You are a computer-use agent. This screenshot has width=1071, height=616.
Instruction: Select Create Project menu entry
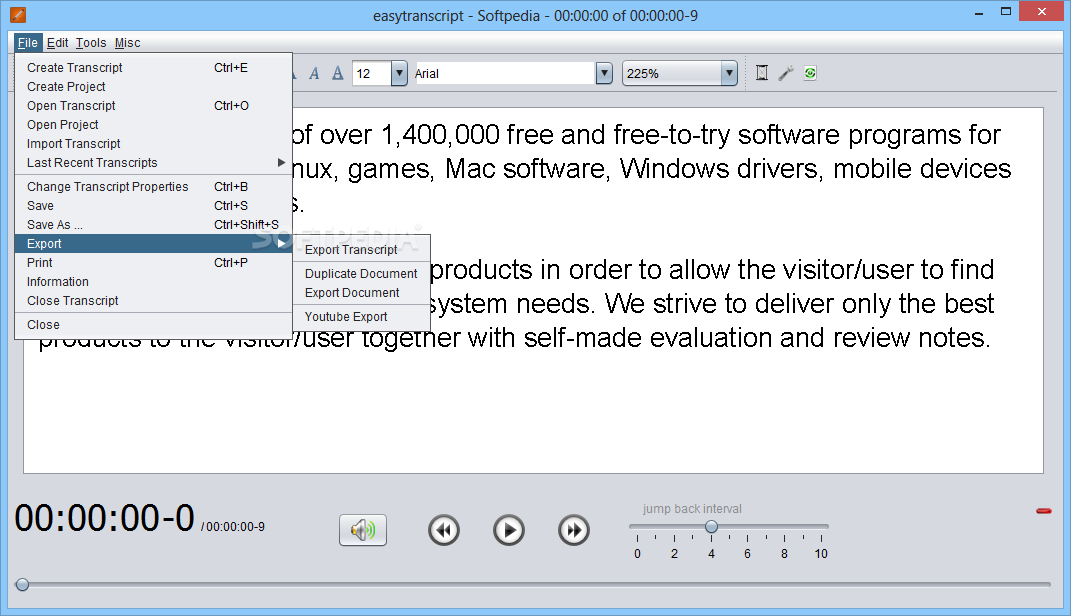(153, 87)
